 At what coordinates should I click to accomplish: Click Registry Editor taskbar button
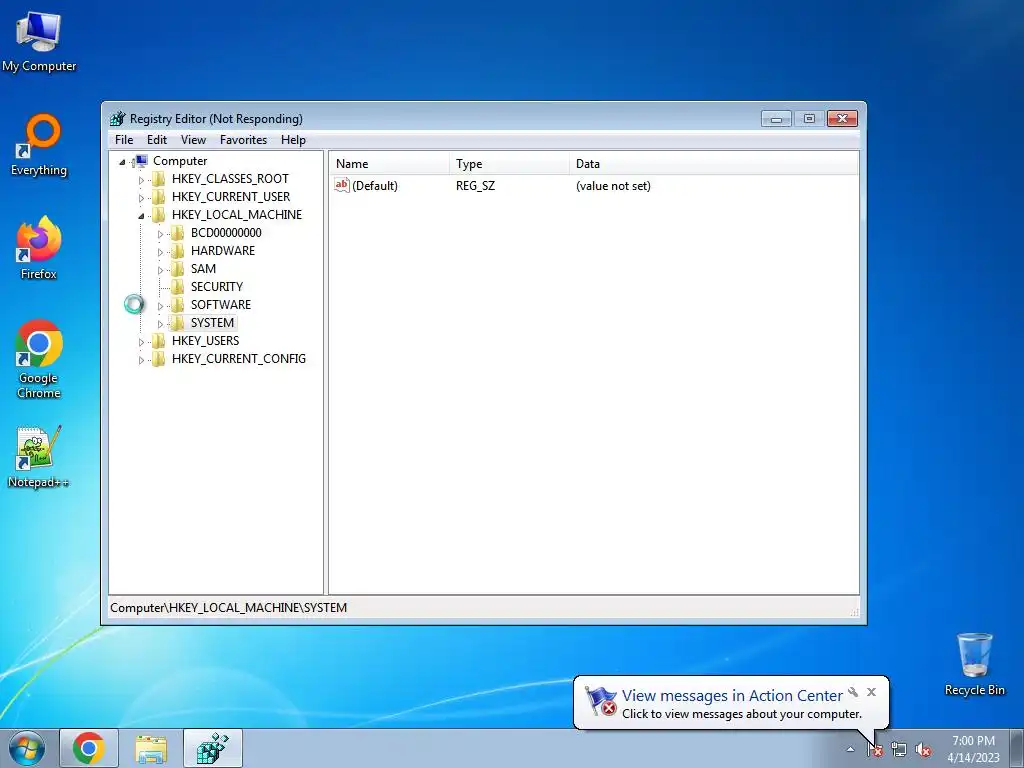pyautogui.click(x=213, y=748)
